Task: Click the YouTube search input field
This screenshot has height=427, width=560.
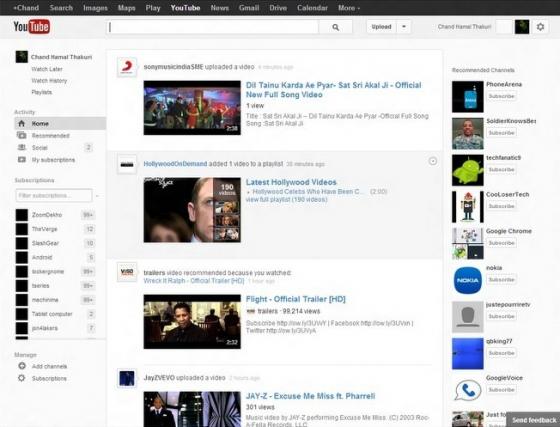Action: pyautogui.click(x=213, y=27)
